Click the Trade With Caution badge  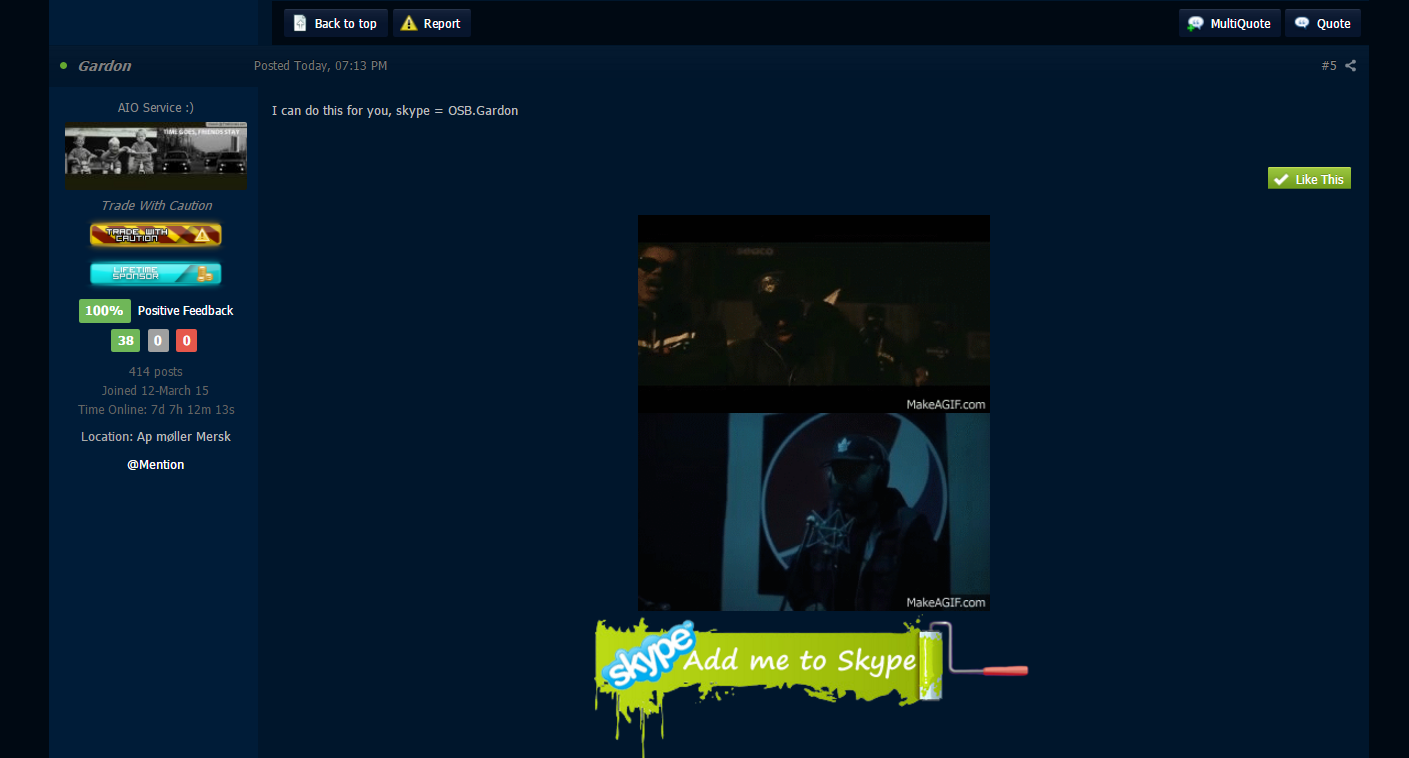pos(156,235)
